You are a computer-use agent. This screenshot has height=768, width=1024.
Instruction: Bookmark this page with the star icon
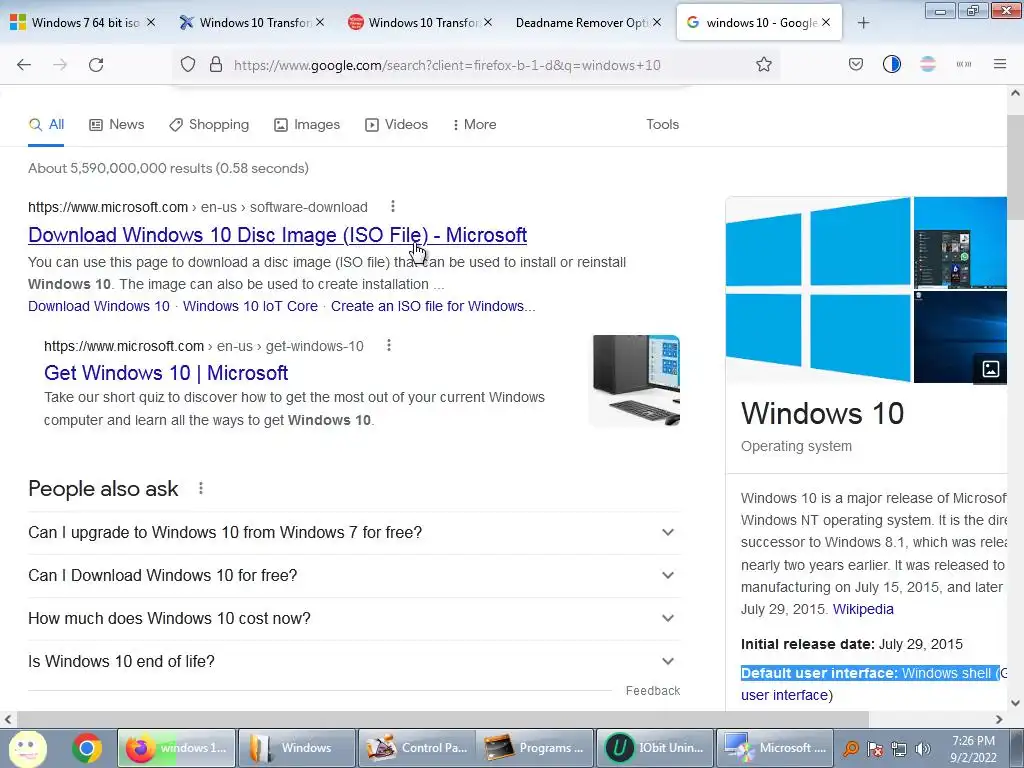[x=763, y=65]
